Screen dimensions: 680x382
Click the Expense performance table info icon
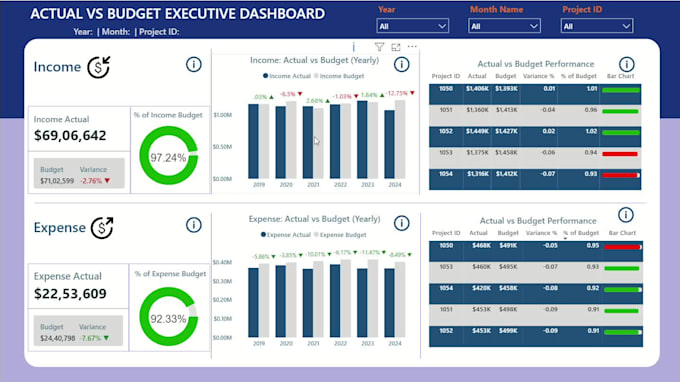tap(625, 215)
